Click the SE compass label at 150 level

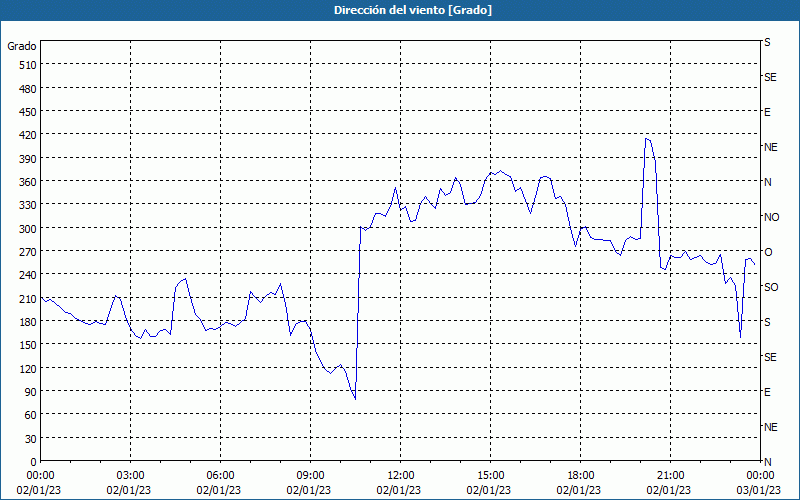pyautogui.click(x=770, y=357)
